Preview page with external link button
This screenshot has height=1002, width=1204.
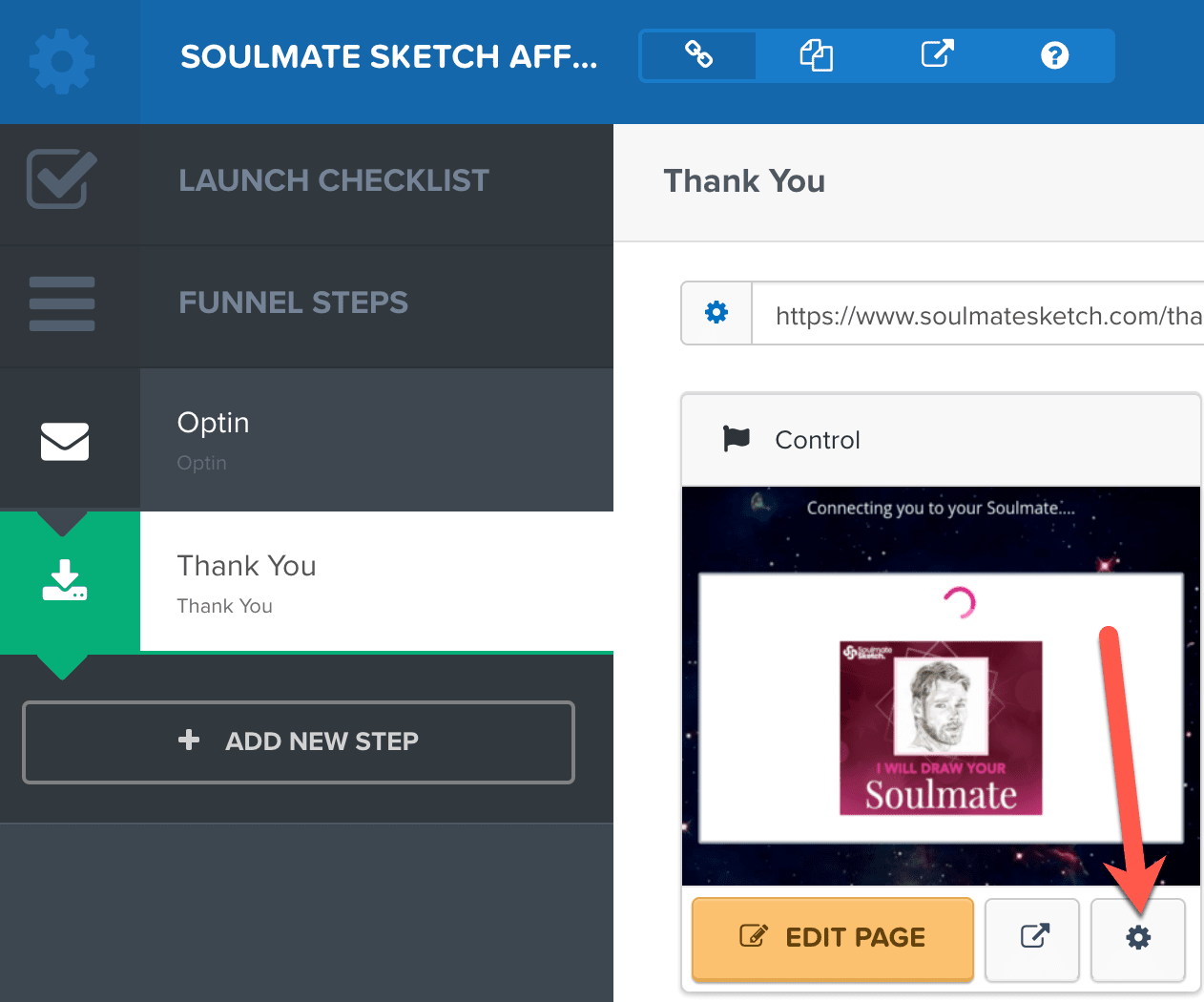1032,938
